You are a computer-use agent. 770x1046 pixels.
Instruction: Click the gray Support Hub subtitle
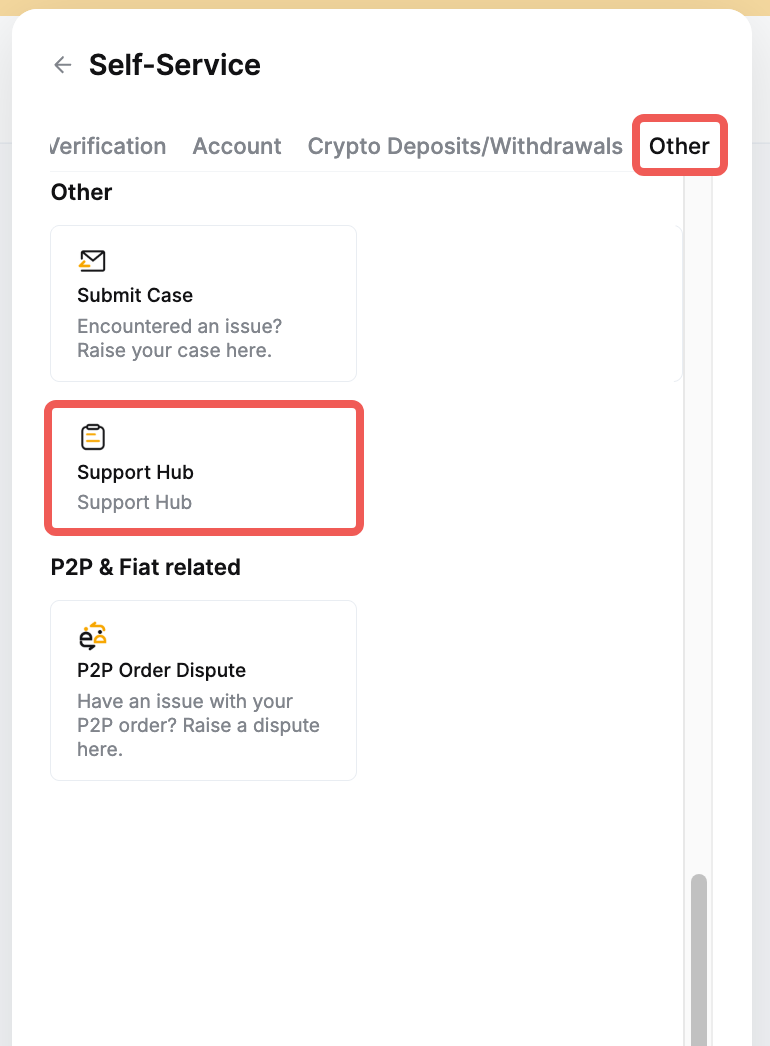pos(134,502)
